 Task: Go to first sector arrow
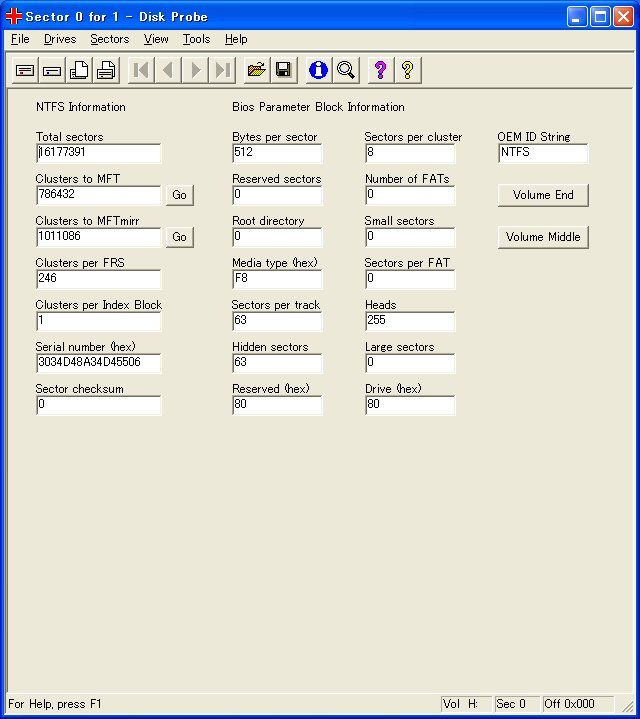pos(141,71)
